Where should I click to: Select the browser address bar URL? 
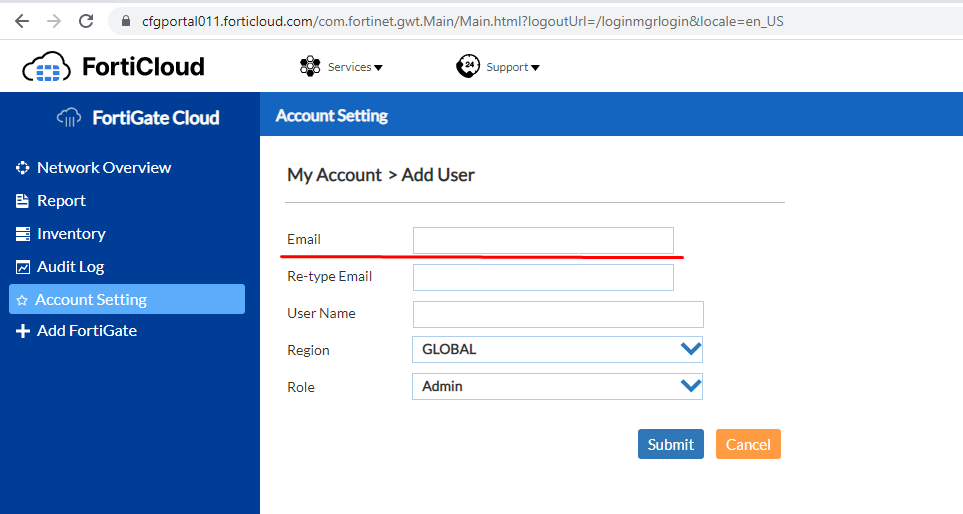point(462,21)
